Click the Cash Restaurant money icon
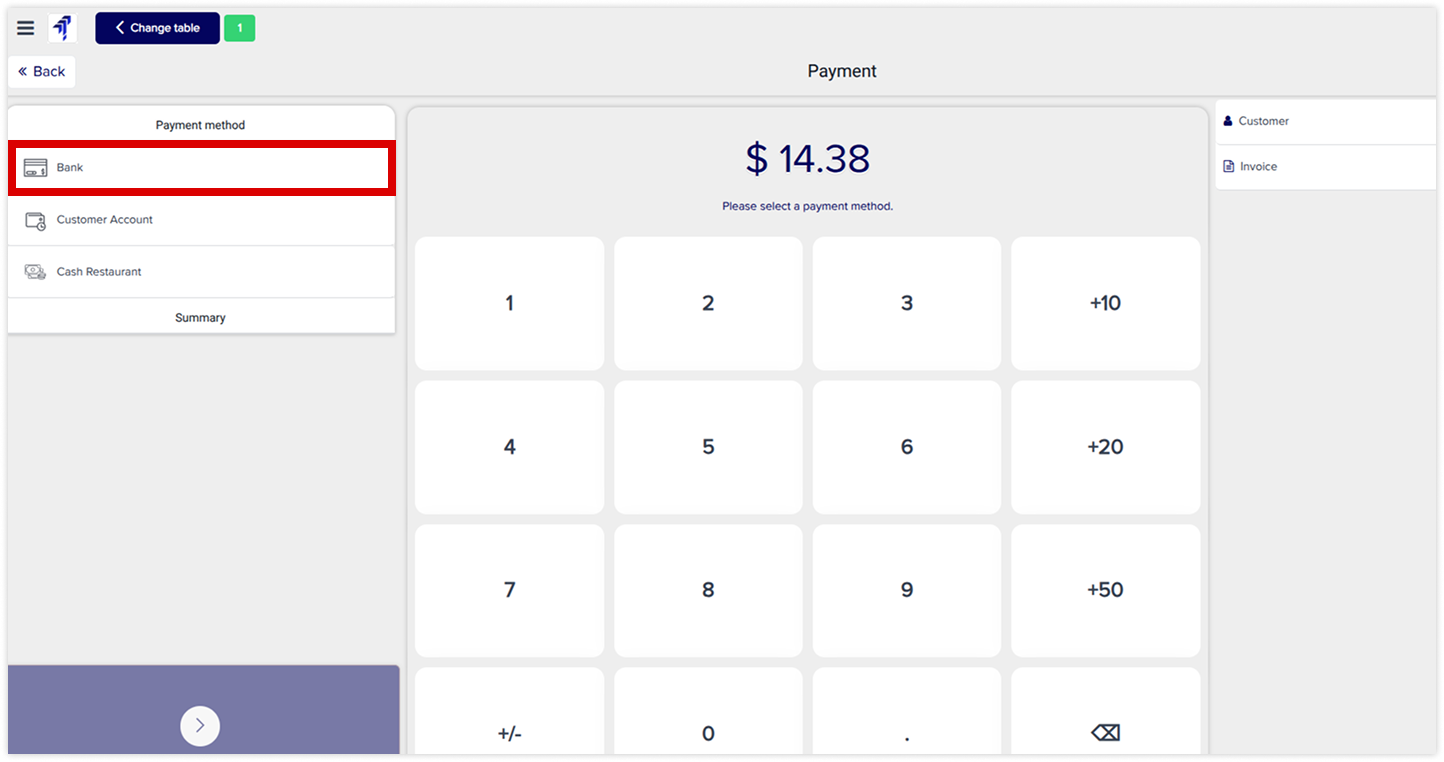 pos(36,272)
